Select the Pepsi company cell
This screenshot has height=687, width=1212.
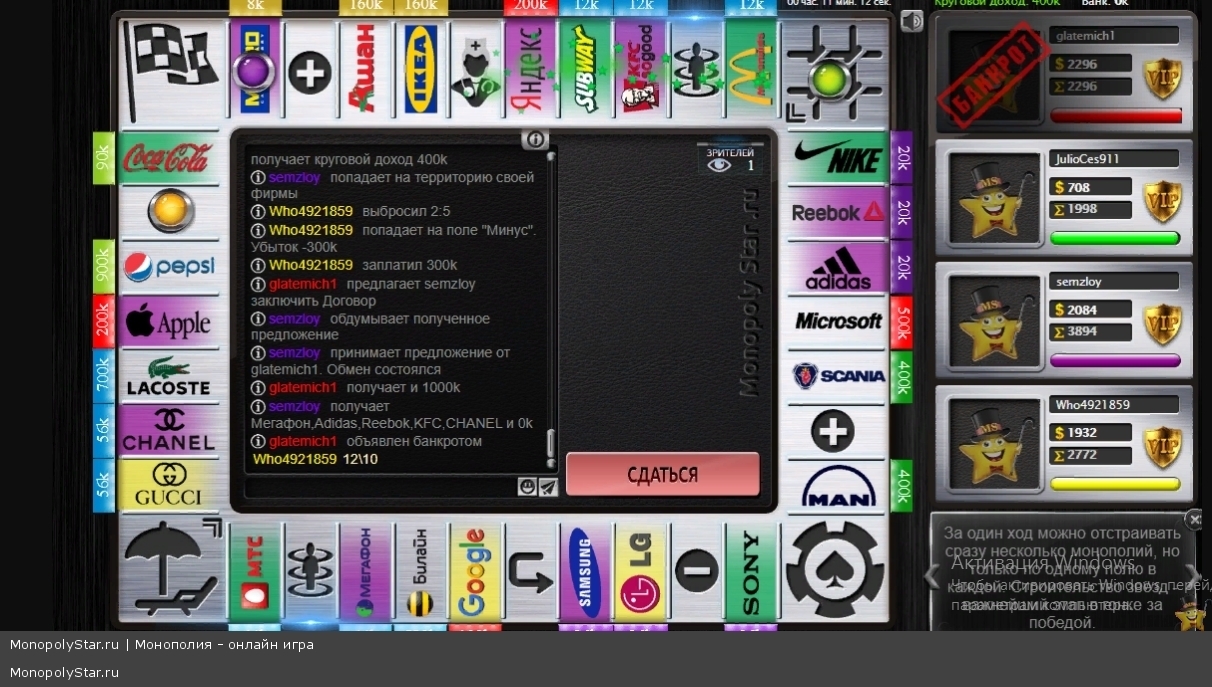tap(168, 267)
